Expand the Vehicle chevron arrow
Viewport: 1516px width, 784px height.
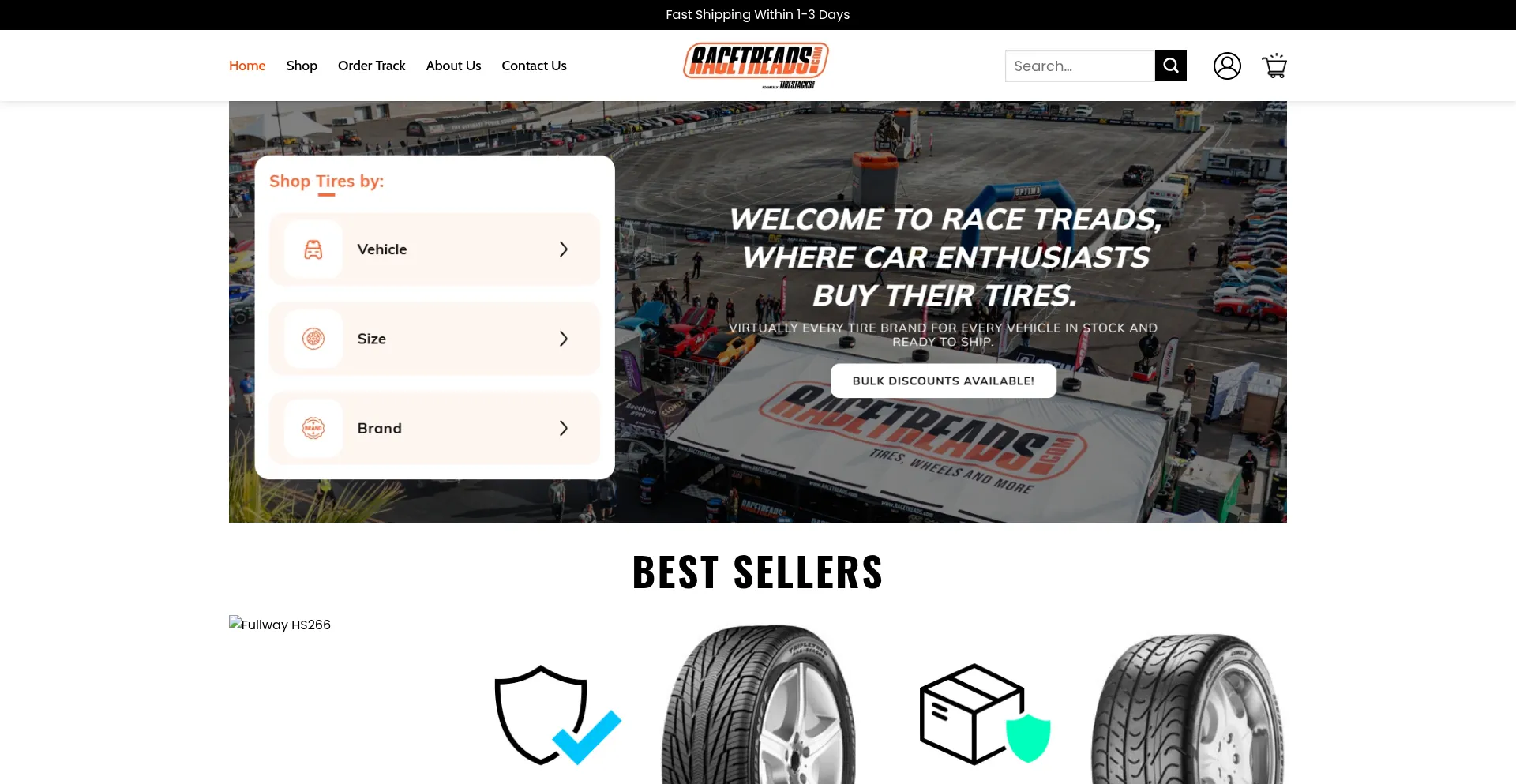pyautogui.click(x=564, y=249)
